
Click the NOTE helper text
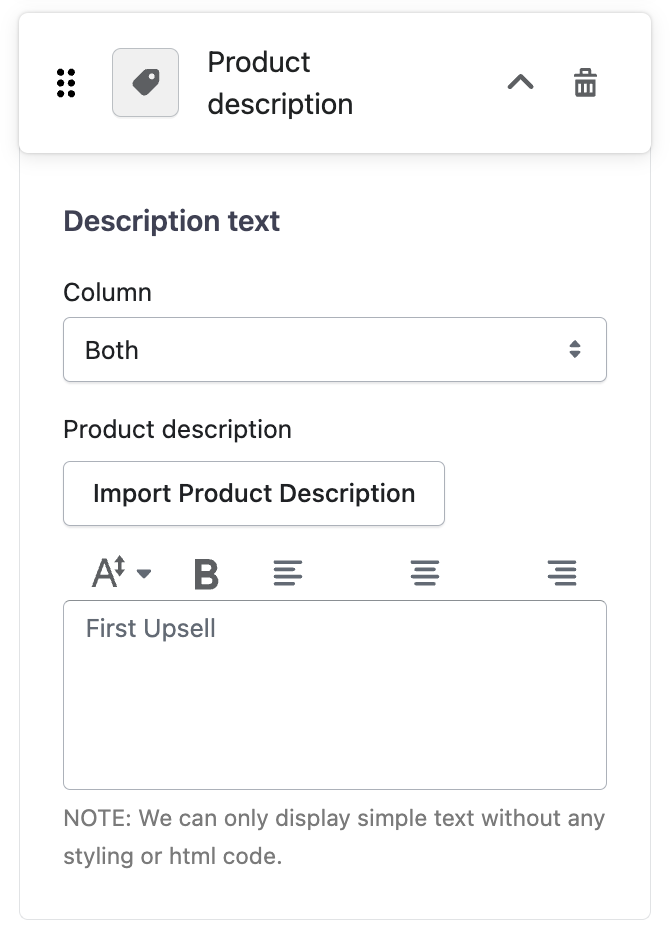(334, 837)
